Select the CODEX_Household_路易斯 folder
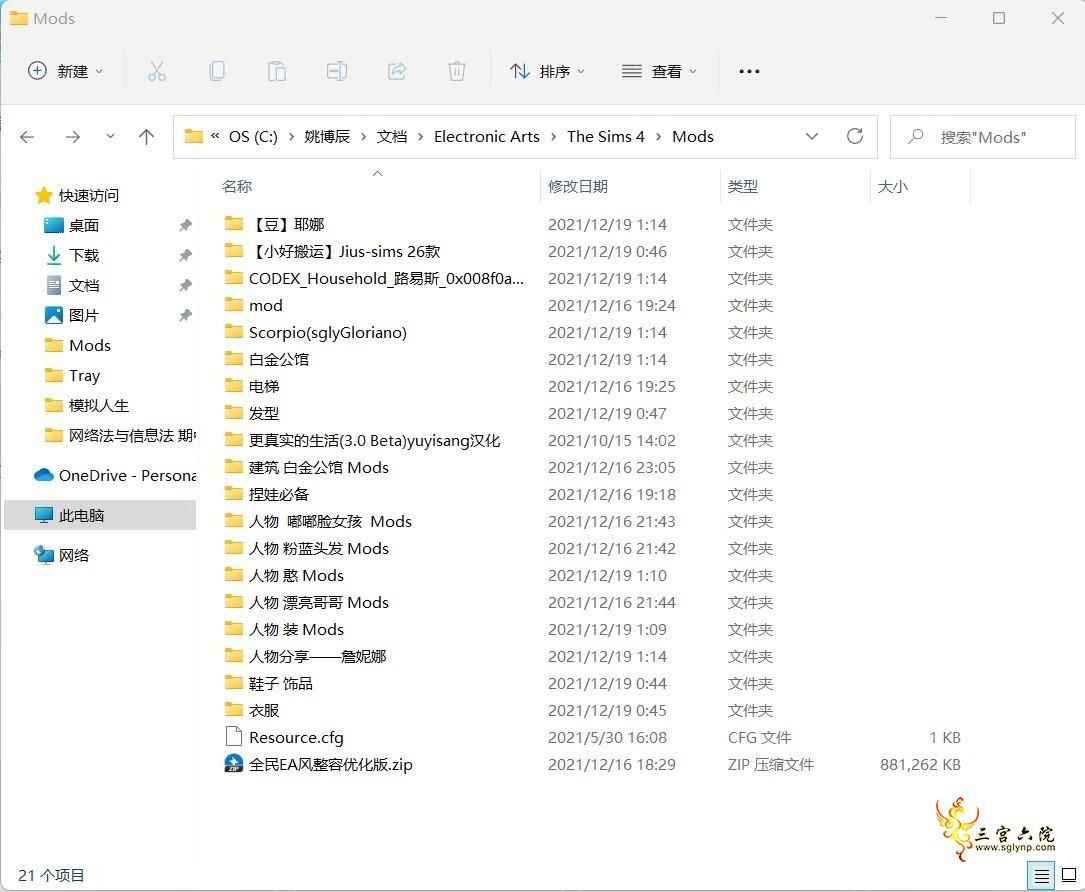 pyautogui.click(x=374, y=278)
